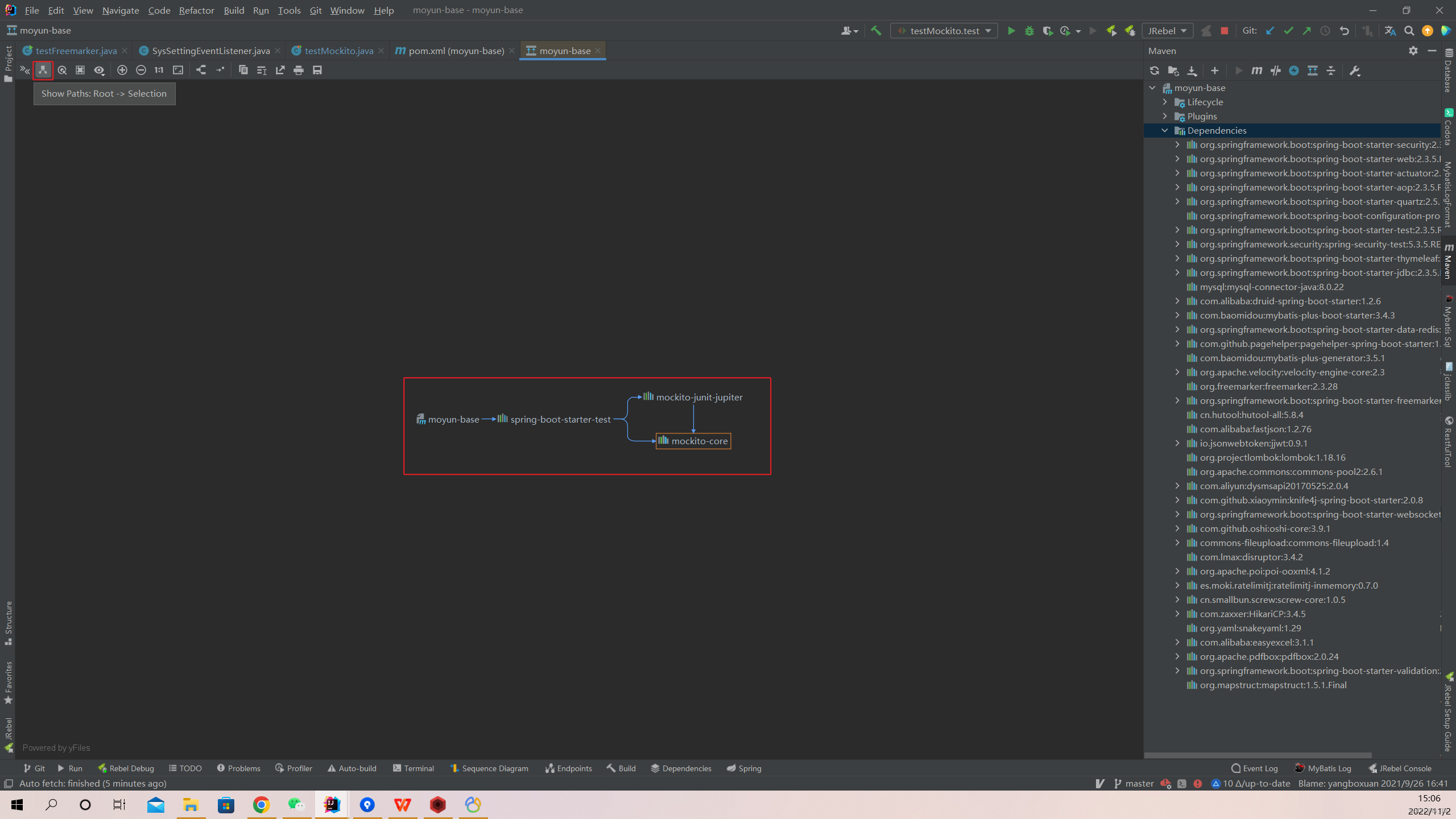Open the Terminal tool window
Viewport: 1456px width, 819px height.
[413, 768]
